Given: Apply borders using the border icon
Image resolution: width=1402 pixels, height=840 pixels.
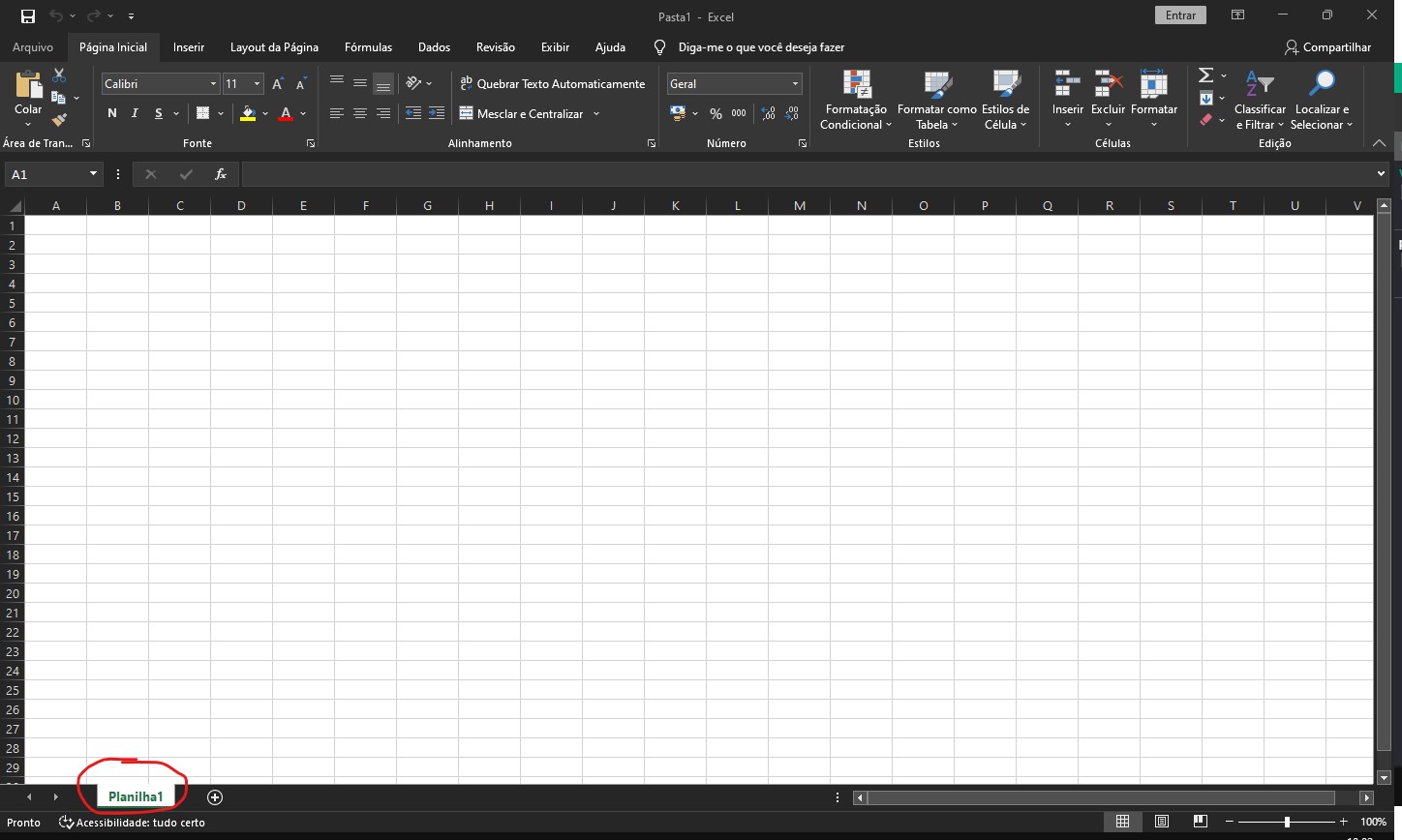Looking at the screenshot, I should [x=202, y=113].
